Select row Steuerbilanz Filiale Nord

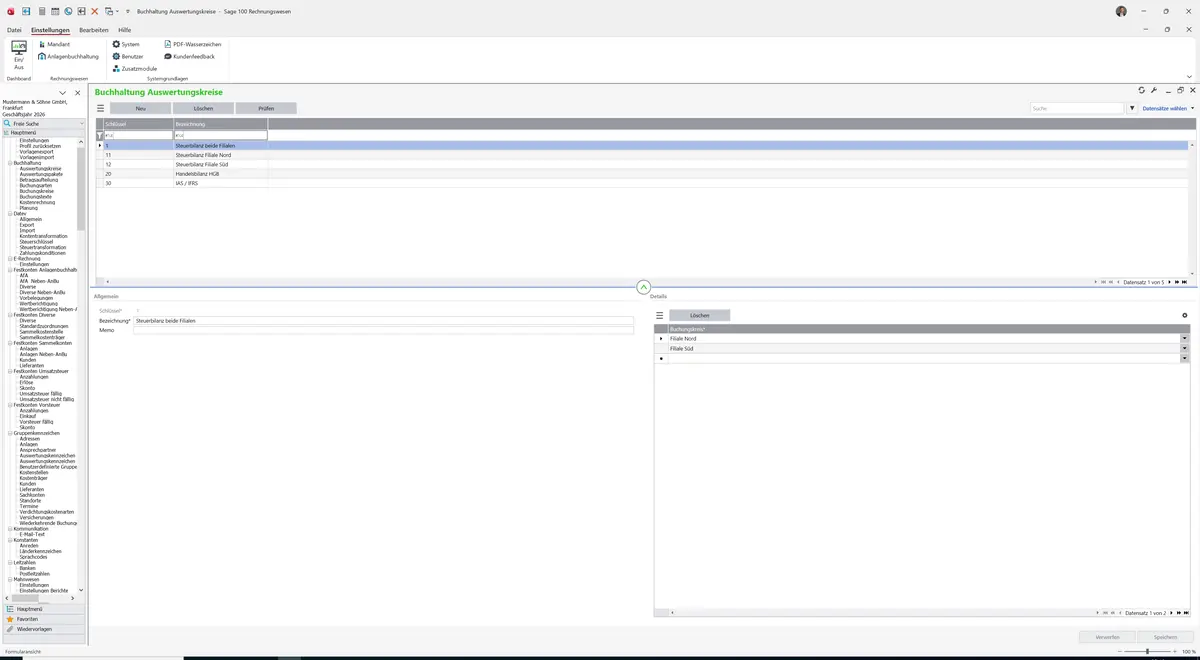click(x=642, y=155)
